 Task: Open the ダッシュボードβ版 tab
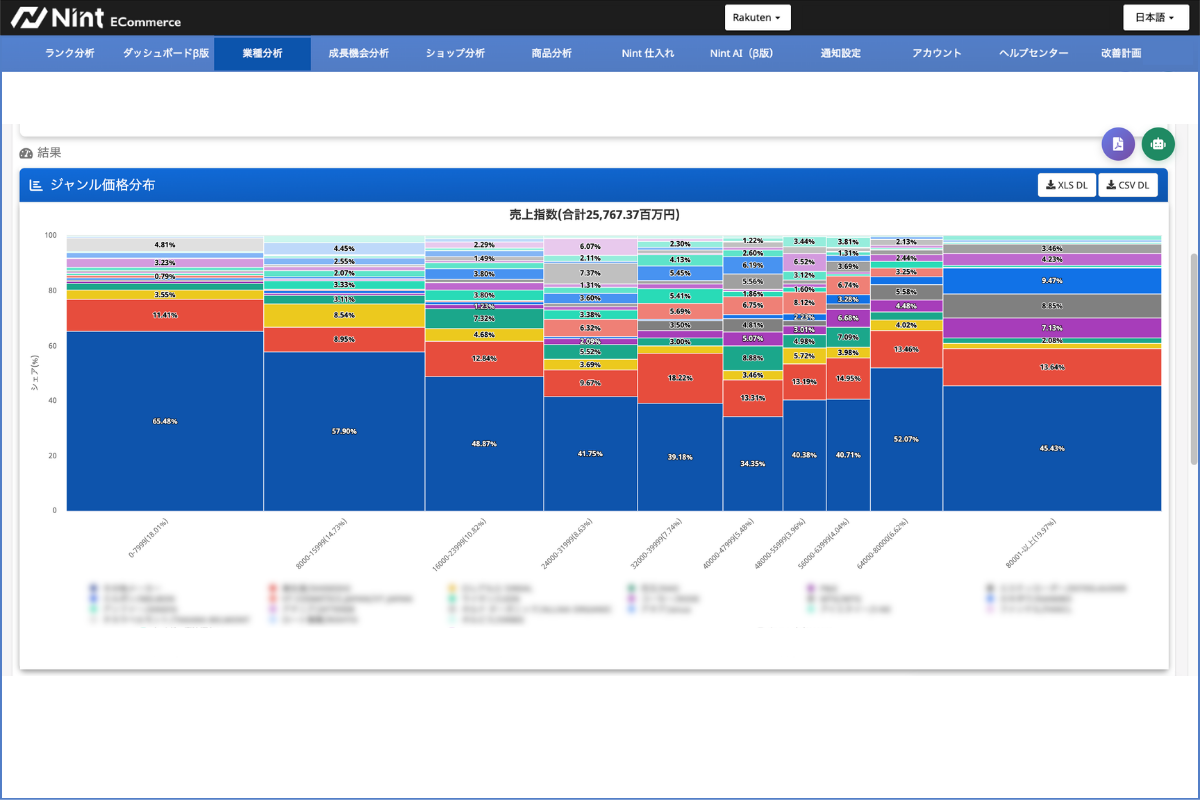tap(166, 54)
